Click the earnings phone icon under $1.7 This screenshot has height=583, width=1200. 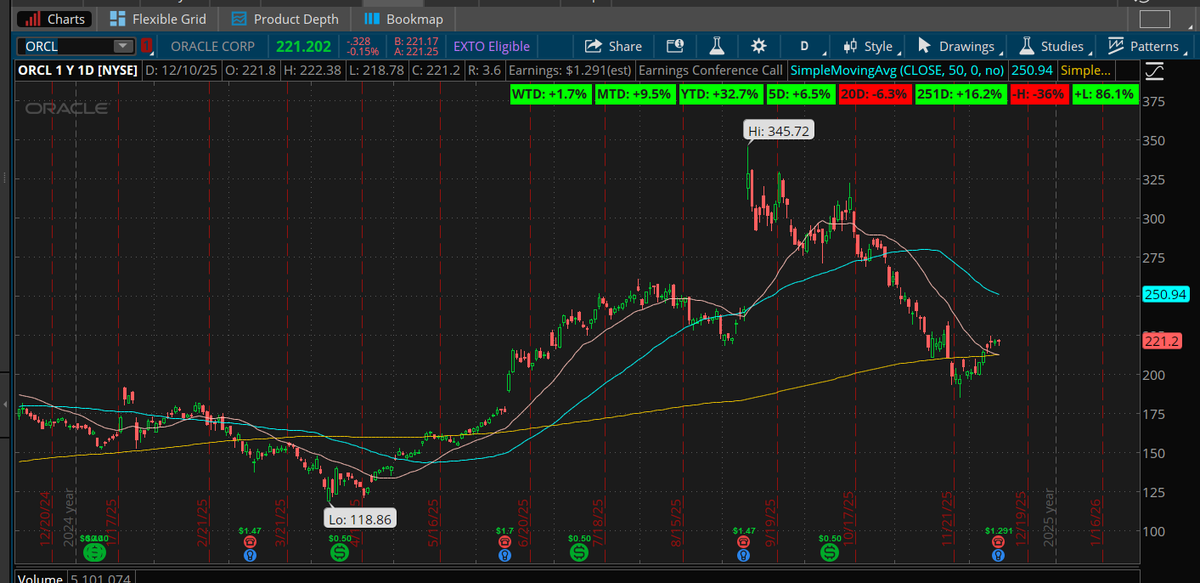(505, 541)
